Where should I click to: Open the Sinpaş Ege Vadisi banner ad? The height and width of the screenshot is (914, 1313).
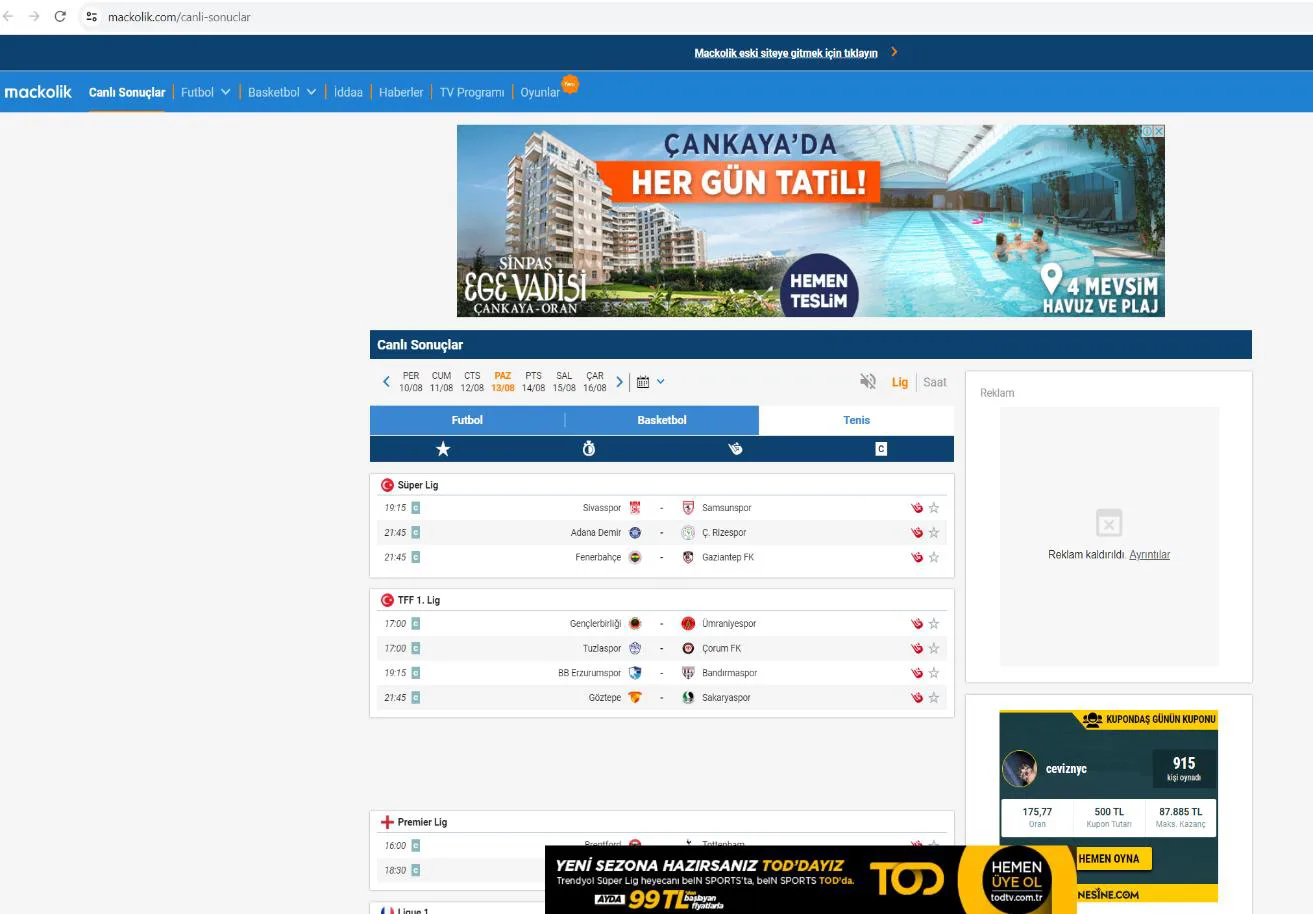coord(811,221)
